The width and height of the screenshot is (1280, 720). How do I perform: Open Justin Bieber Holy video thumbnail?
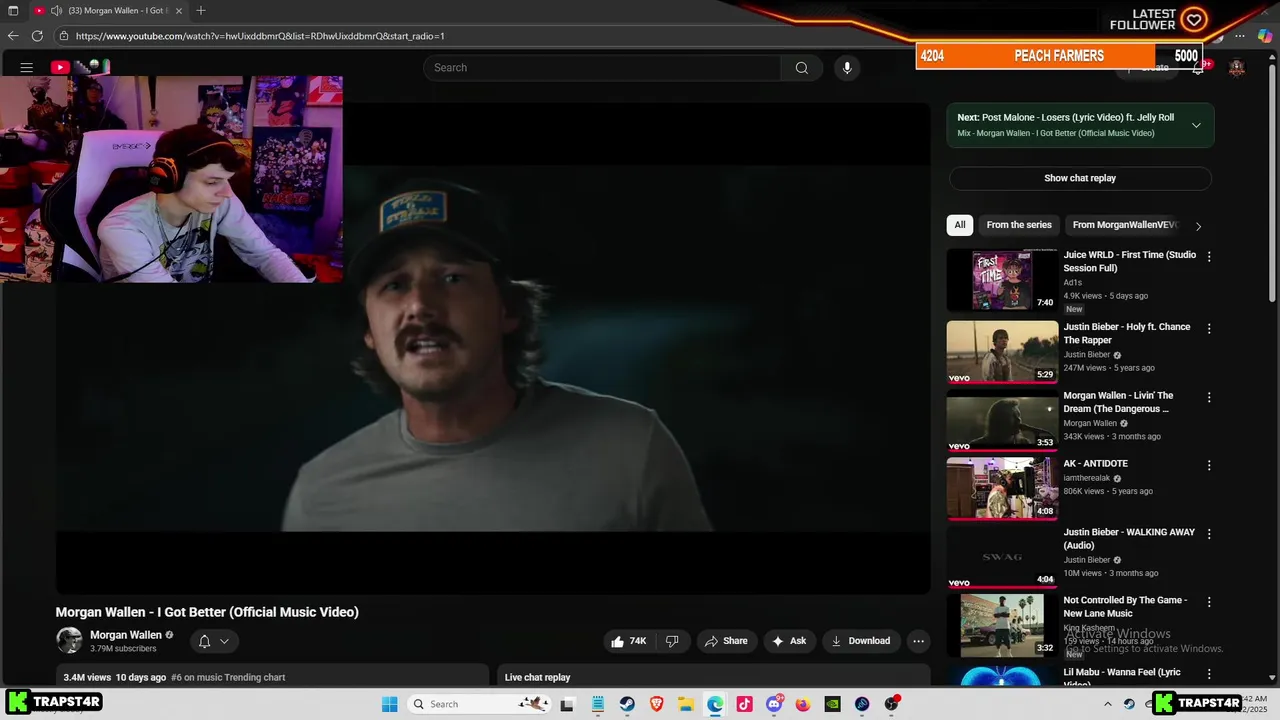pos(1002,351)
